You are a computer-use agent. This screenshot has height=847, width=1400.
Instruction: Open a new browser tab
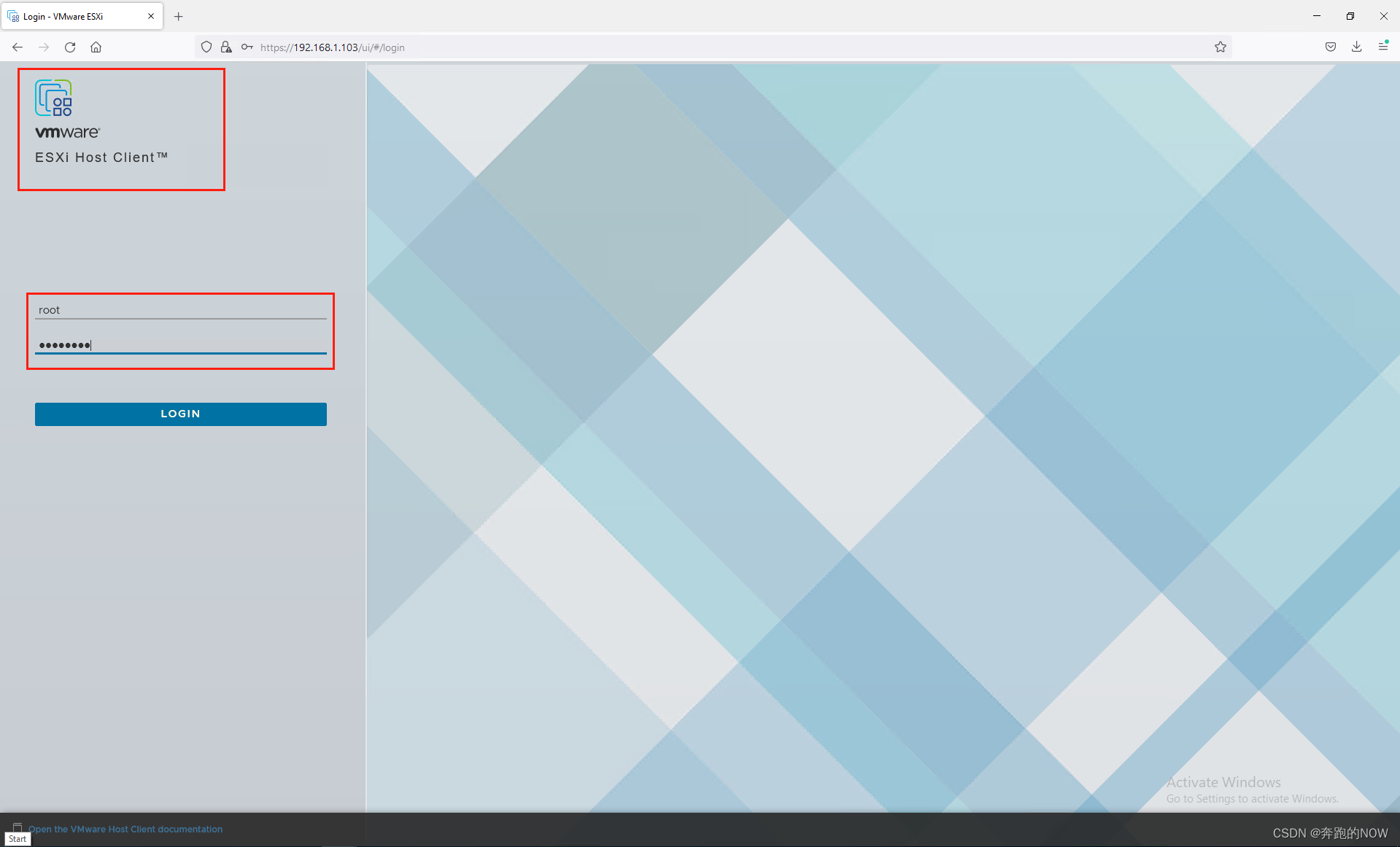(179, 16)
